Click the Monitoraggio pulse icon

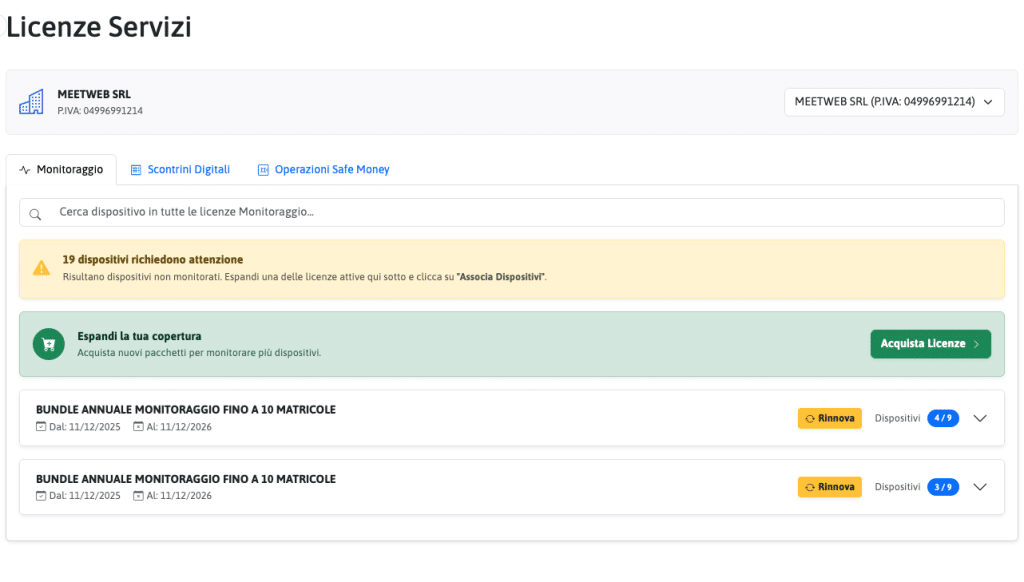coord(25,170)
